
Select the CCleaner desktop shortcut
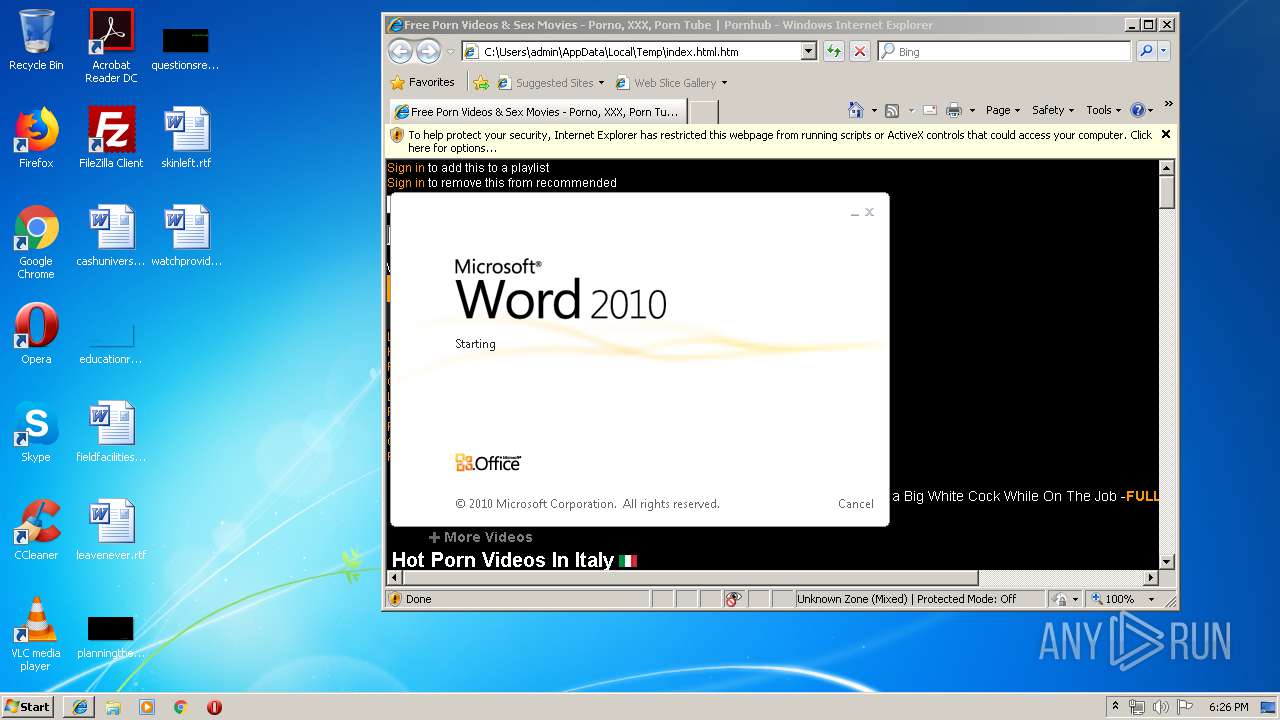[x=36, y=530]
